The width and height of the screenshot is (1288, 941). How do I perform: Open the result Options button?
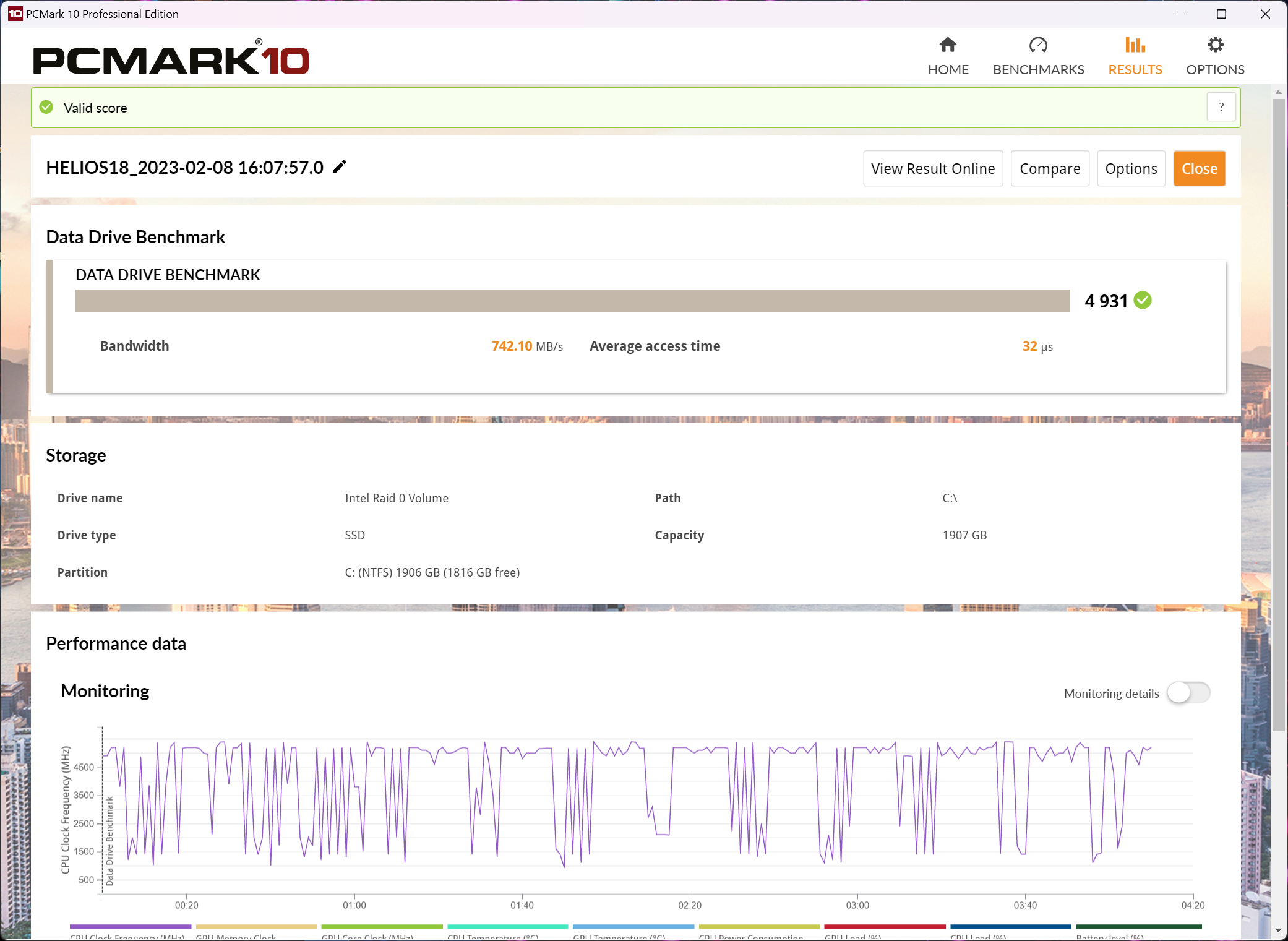coord(1130,168)
